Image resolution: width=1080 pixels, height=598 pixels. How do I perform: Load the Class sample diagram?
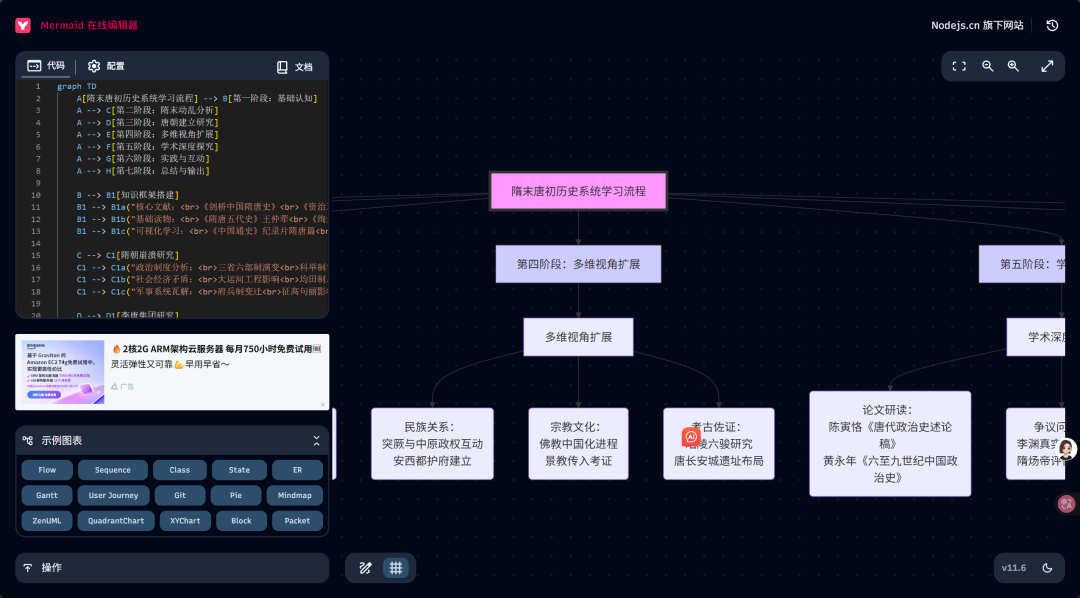pos(180,470)
